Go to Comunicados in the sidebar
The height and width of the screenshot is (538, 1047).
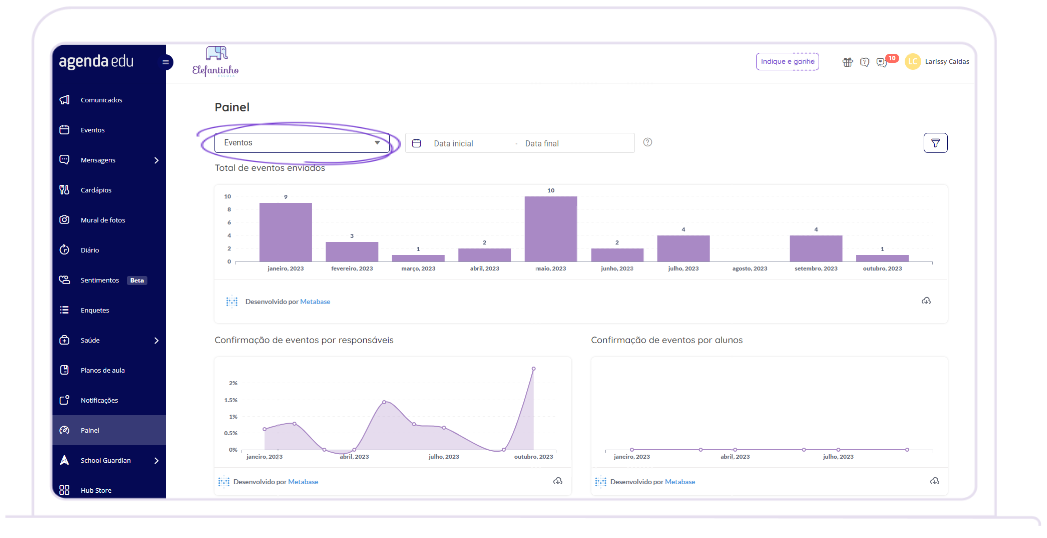[x=100, y=100]
